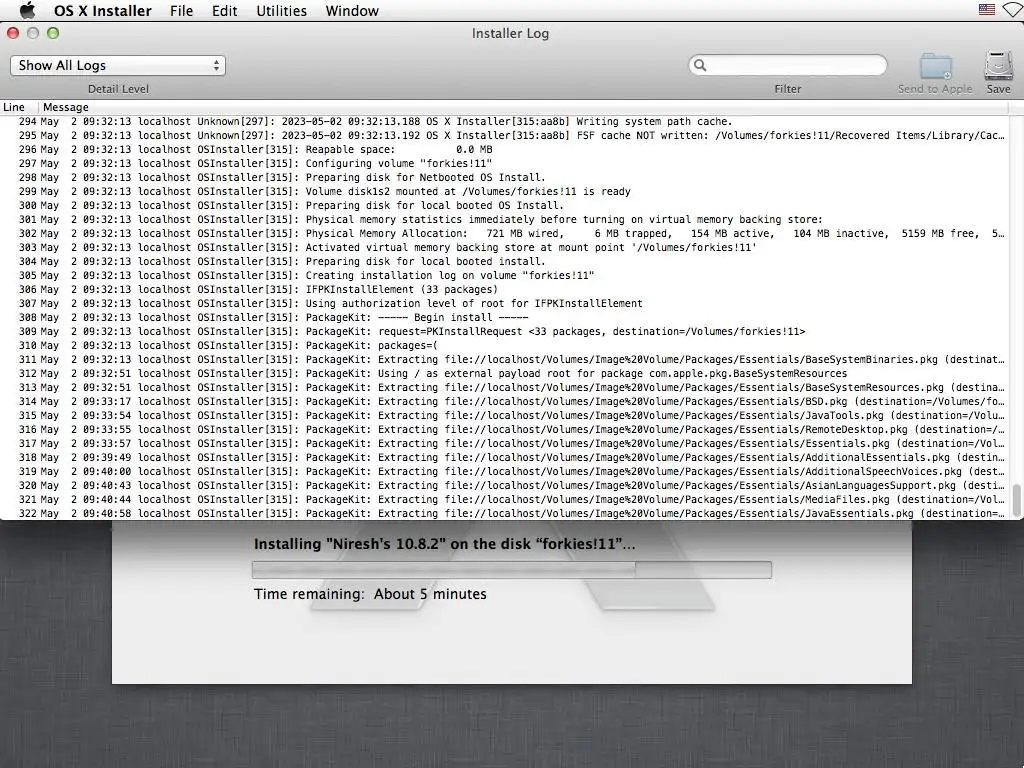Screen dimensions: 1024x768
Task: Select line 314 BSD.pkg entry
Action: (504, 402)
